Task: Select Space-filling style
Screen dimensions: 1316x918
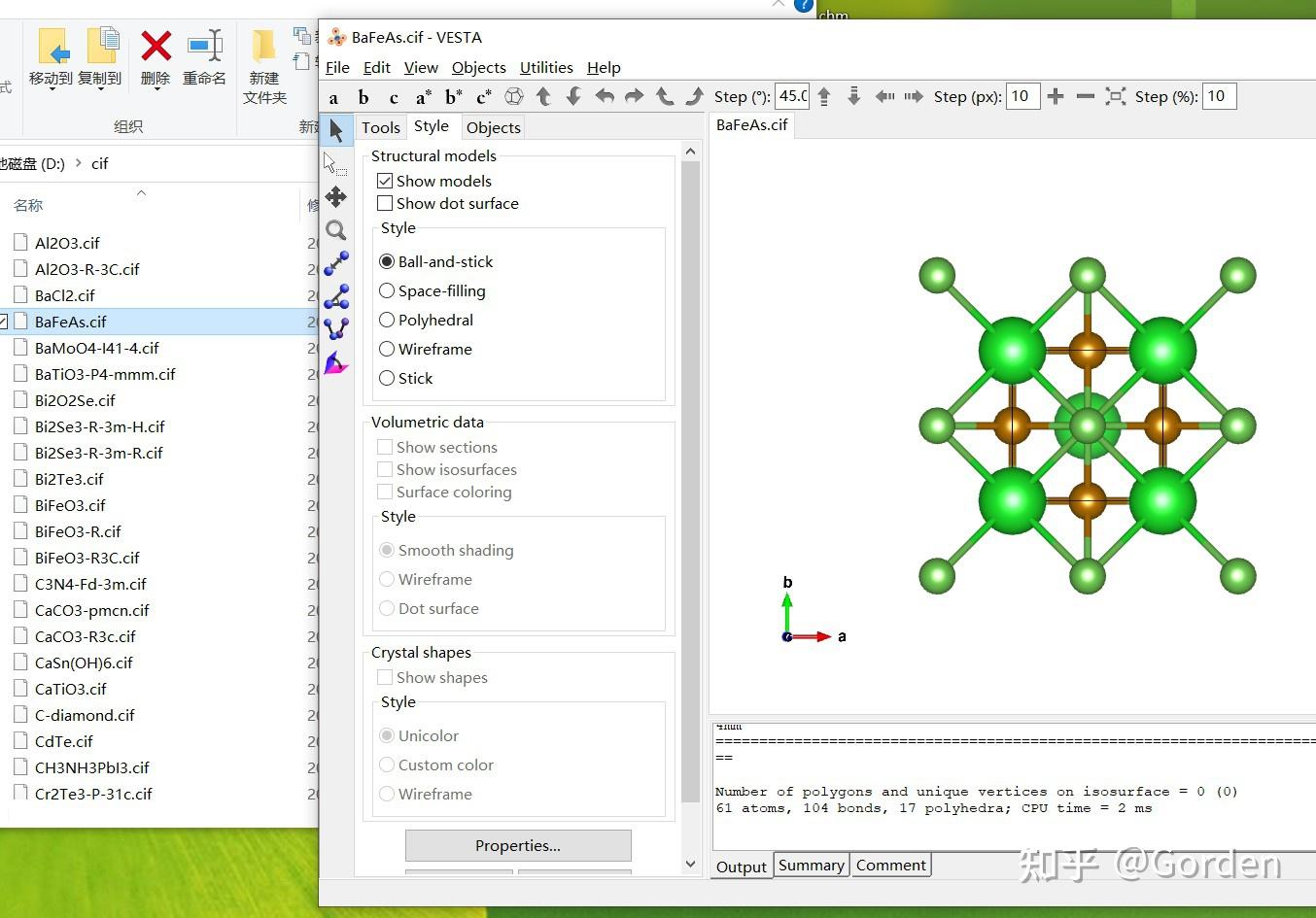Action: (387, 290)
